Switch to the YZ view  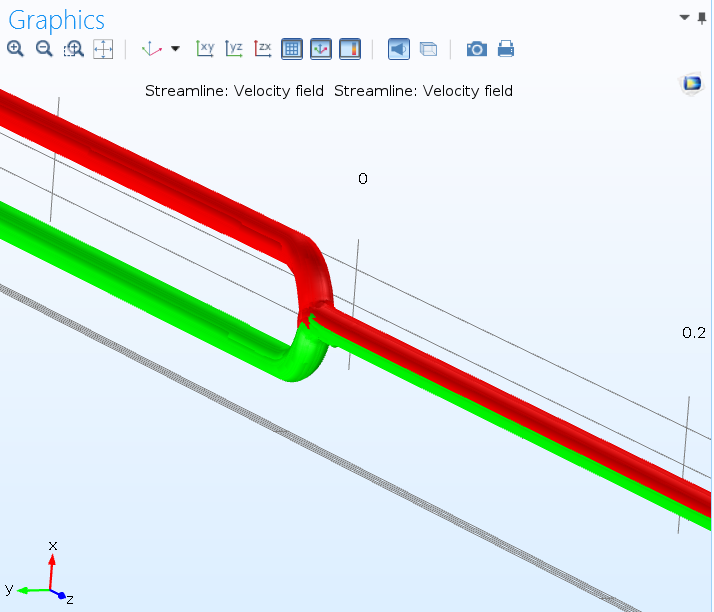(234, 48)
